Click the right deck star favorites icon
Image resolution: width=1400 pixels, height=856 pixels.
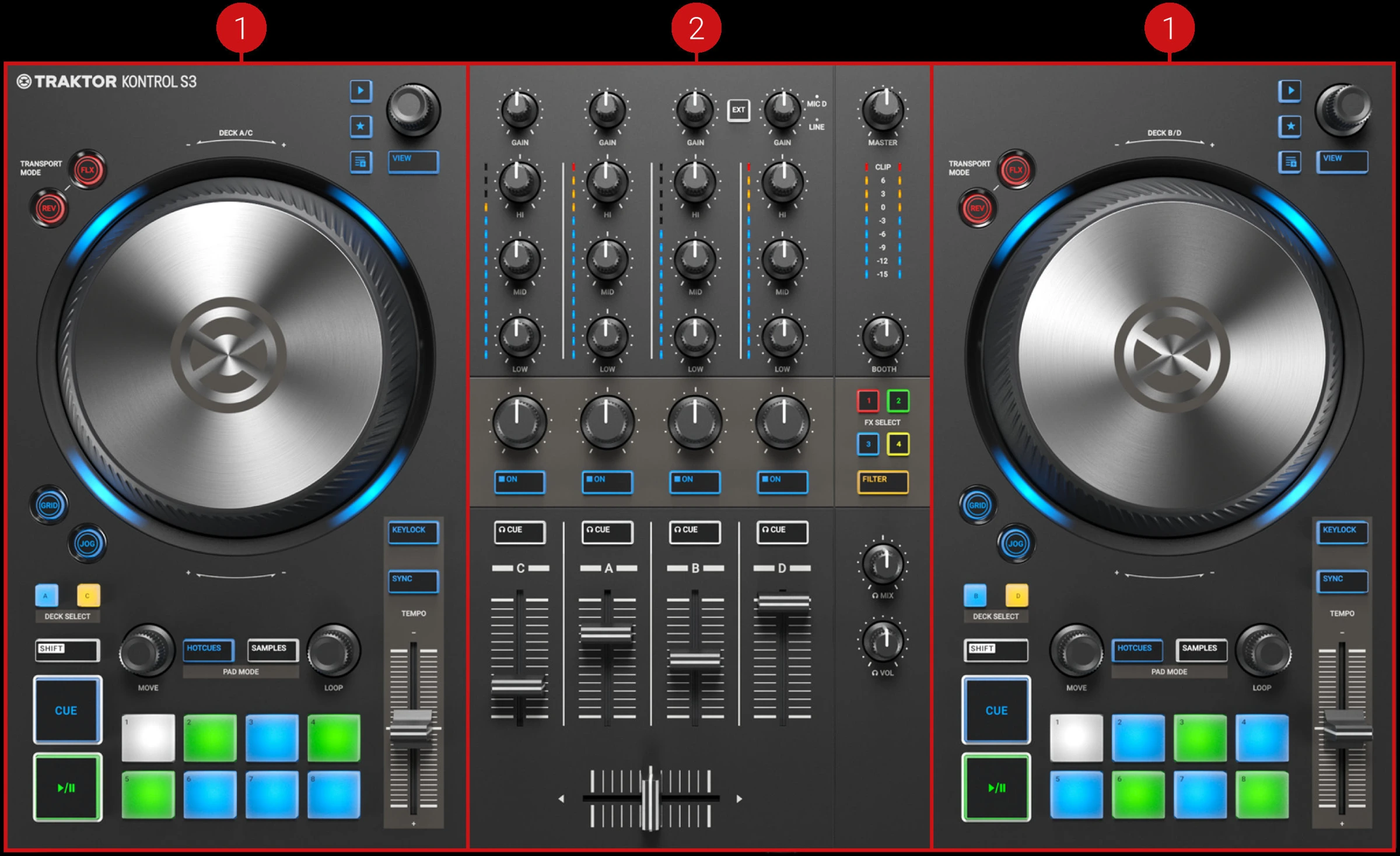pos(1290,126)
